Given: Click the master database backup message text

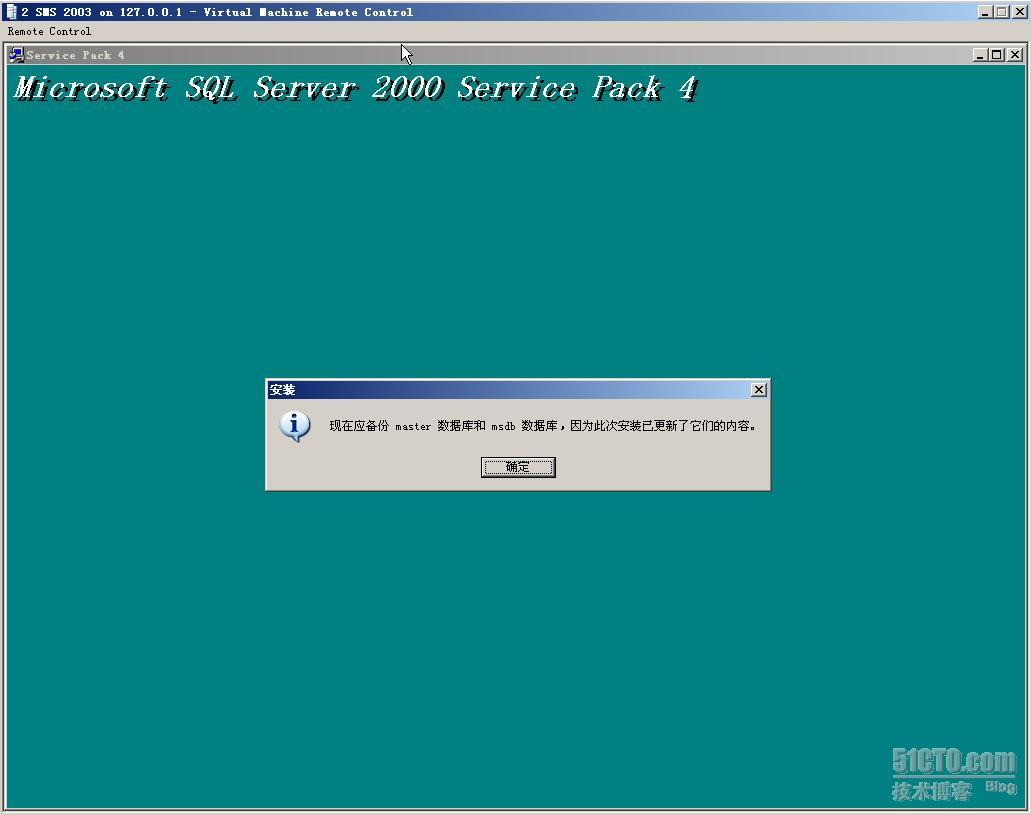Looking at the screenshot, I should pos(542,426).
